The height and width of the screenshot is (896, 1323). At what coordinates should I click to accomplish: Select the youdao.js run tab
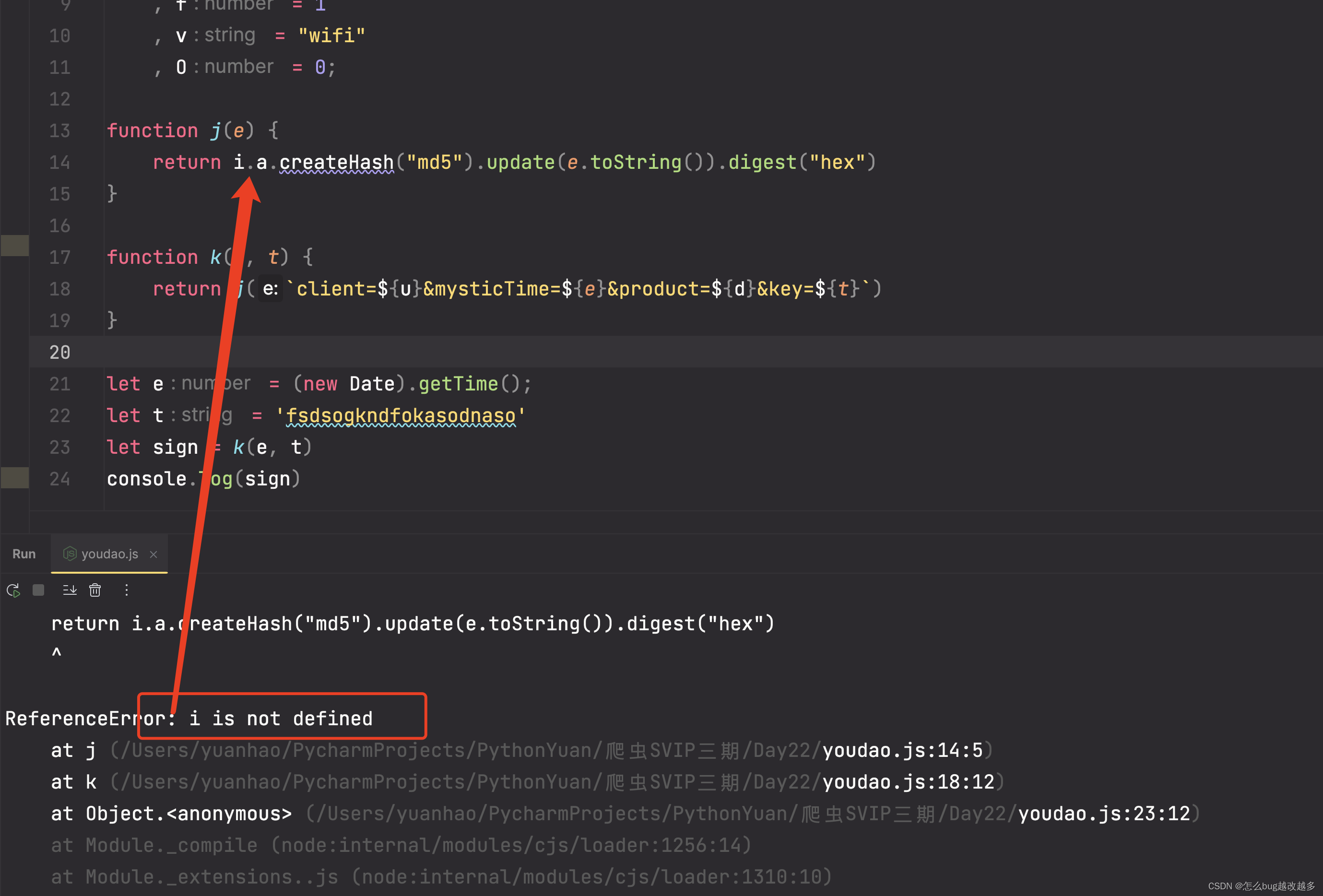(109, 554)
